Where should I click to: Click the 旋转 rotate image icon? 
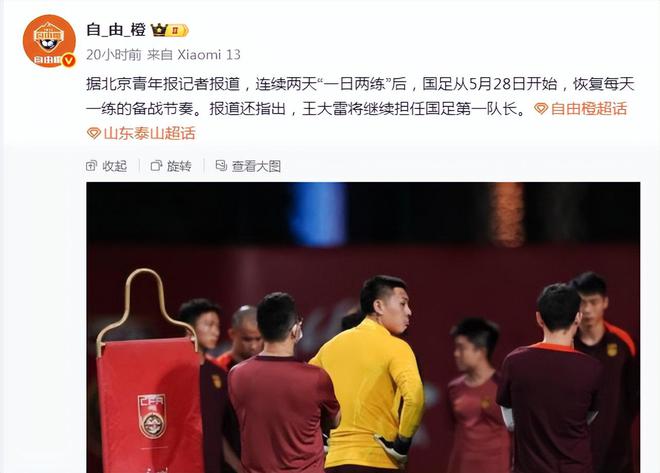[x=156, y=166]
